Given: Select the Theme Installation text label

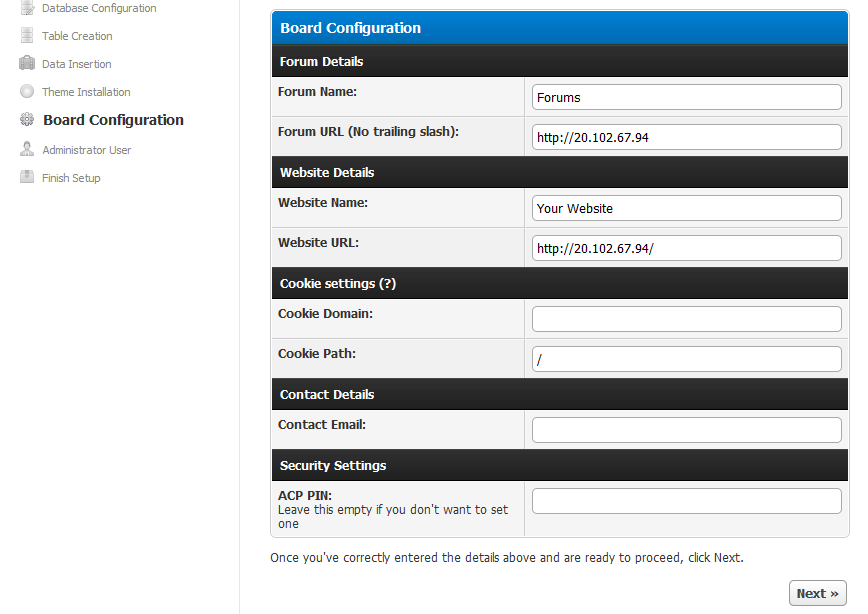Looking at the screenshot, I should (x=86, y=92).
